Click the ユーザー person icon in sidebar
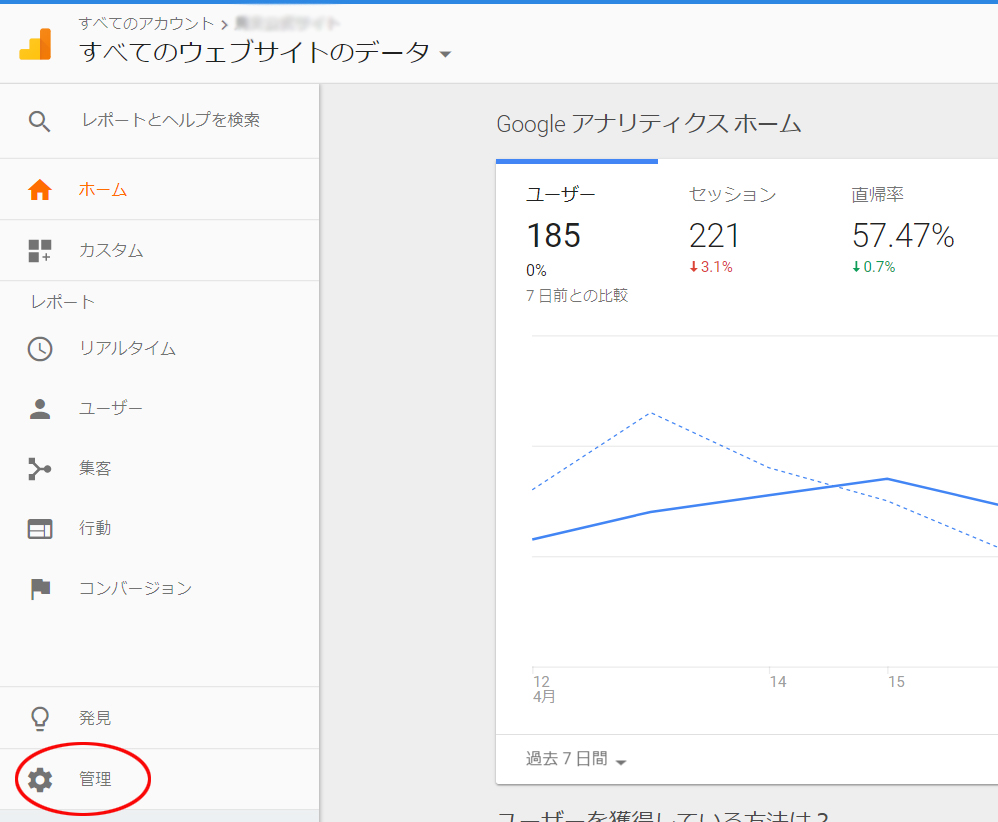998x822 pixels. 40,409
